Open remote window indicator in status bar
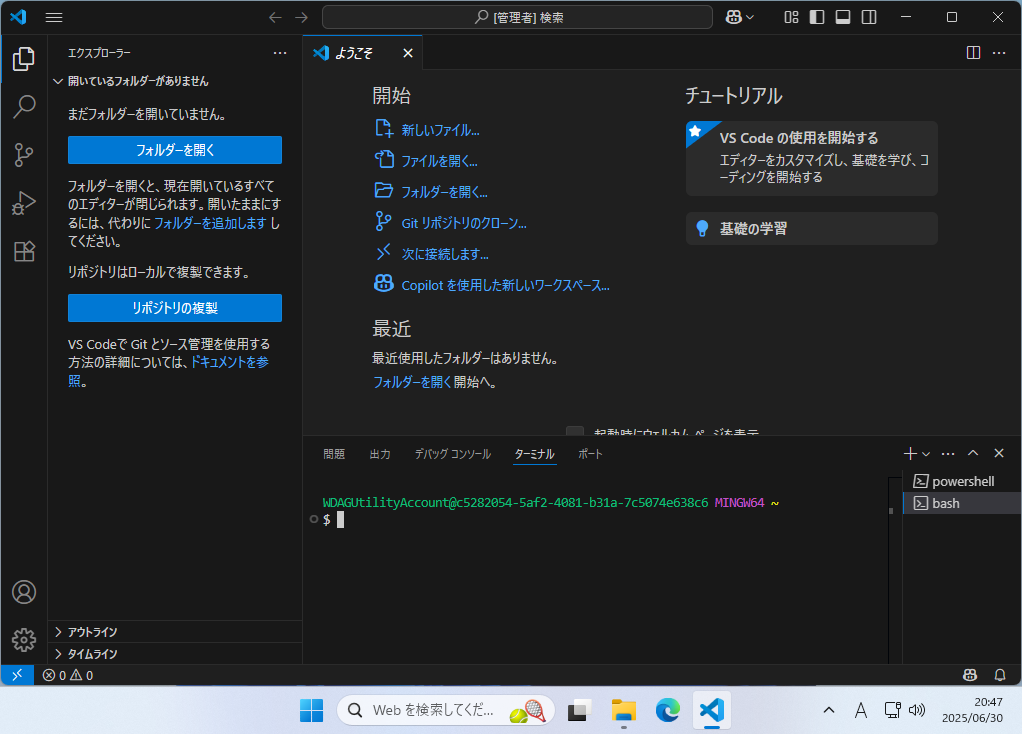Screen dimensions: 1022x734 tap(18, 675)
